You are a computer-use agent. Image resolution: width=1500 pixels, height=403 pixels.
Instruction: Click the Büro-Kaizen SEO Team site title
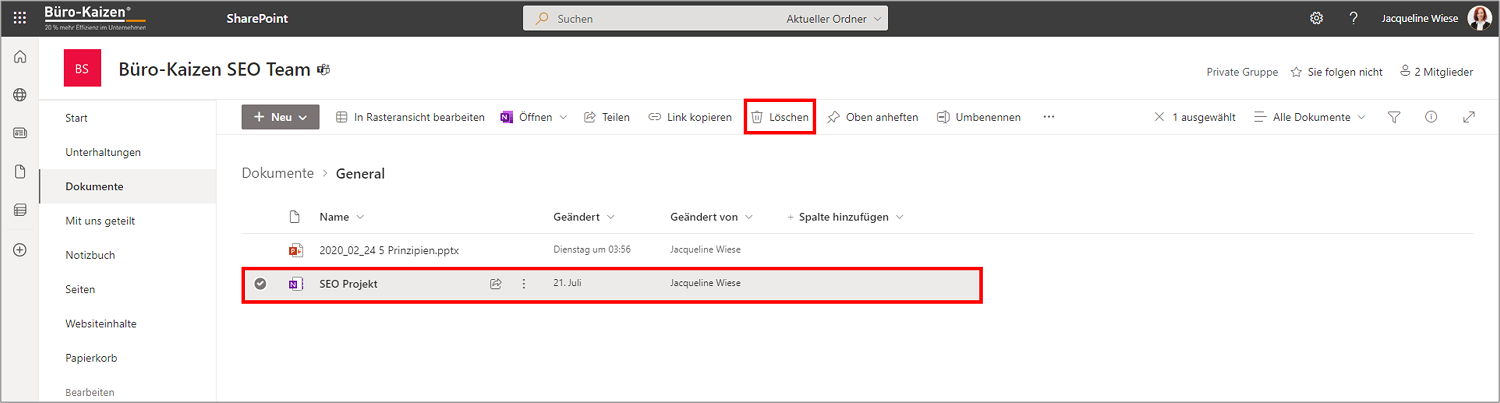(x=214, y=69)
